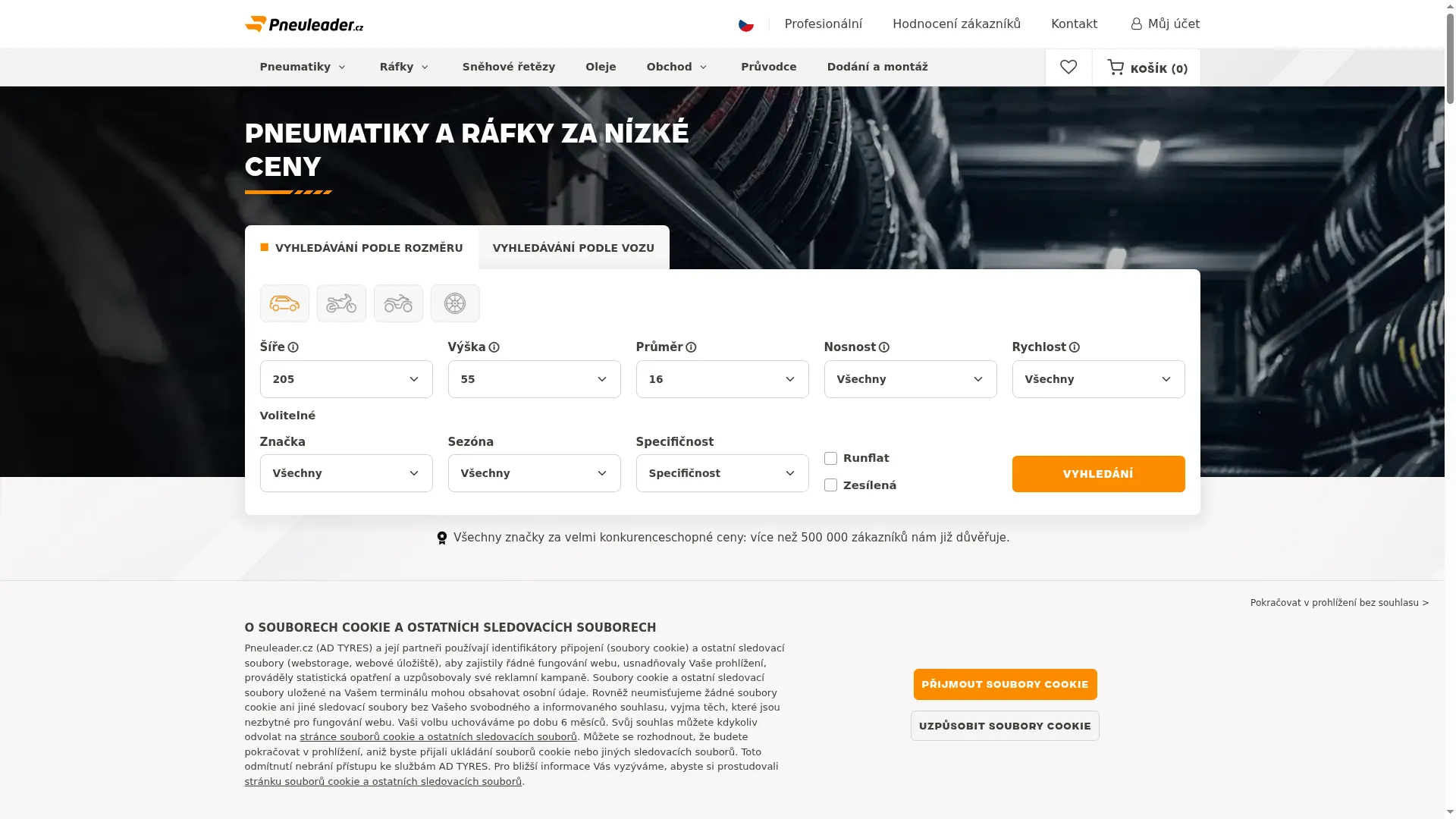This screenshot has height=819, width=1456.
Task: Click the Pneuleader.cz logo
Action: 304,24
